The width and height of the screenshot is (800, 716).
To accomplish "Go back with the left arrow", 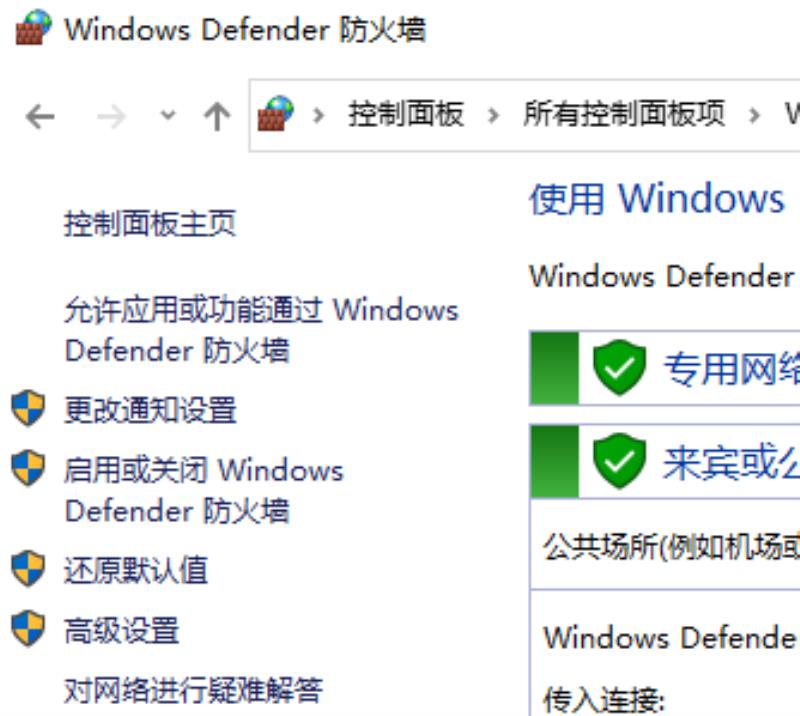I will coord(40,117).
